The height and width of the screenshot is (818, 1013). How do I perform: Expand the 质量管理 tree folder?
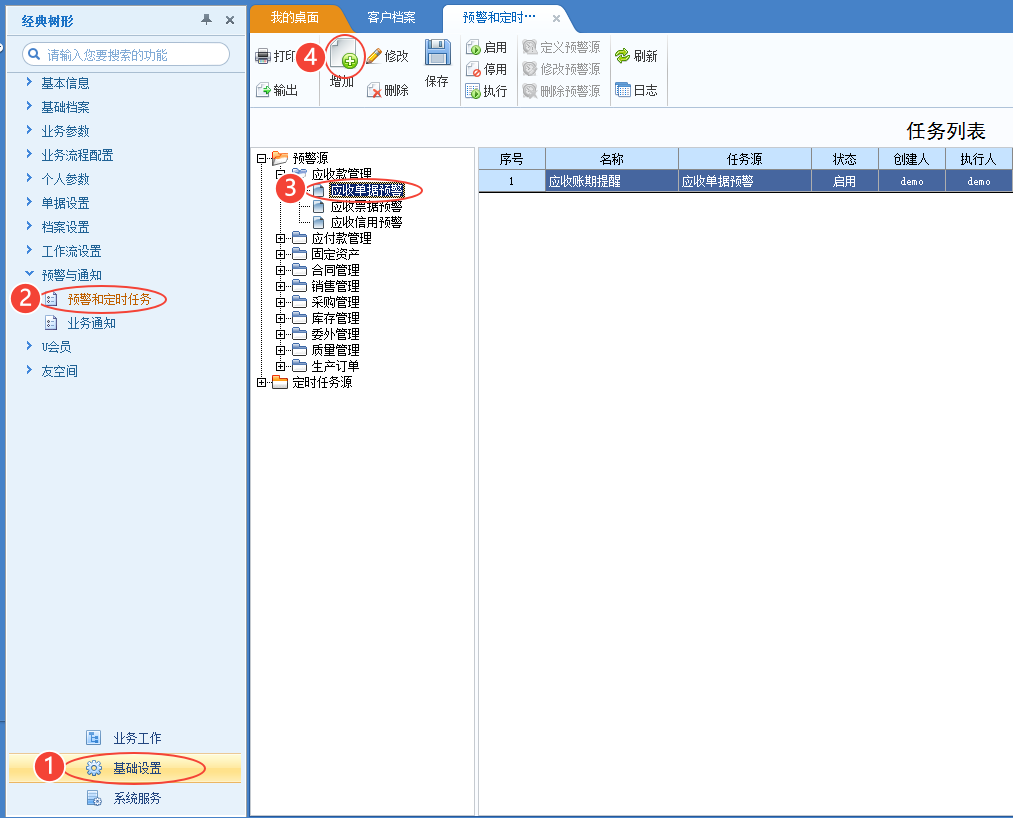coord(280,350)
